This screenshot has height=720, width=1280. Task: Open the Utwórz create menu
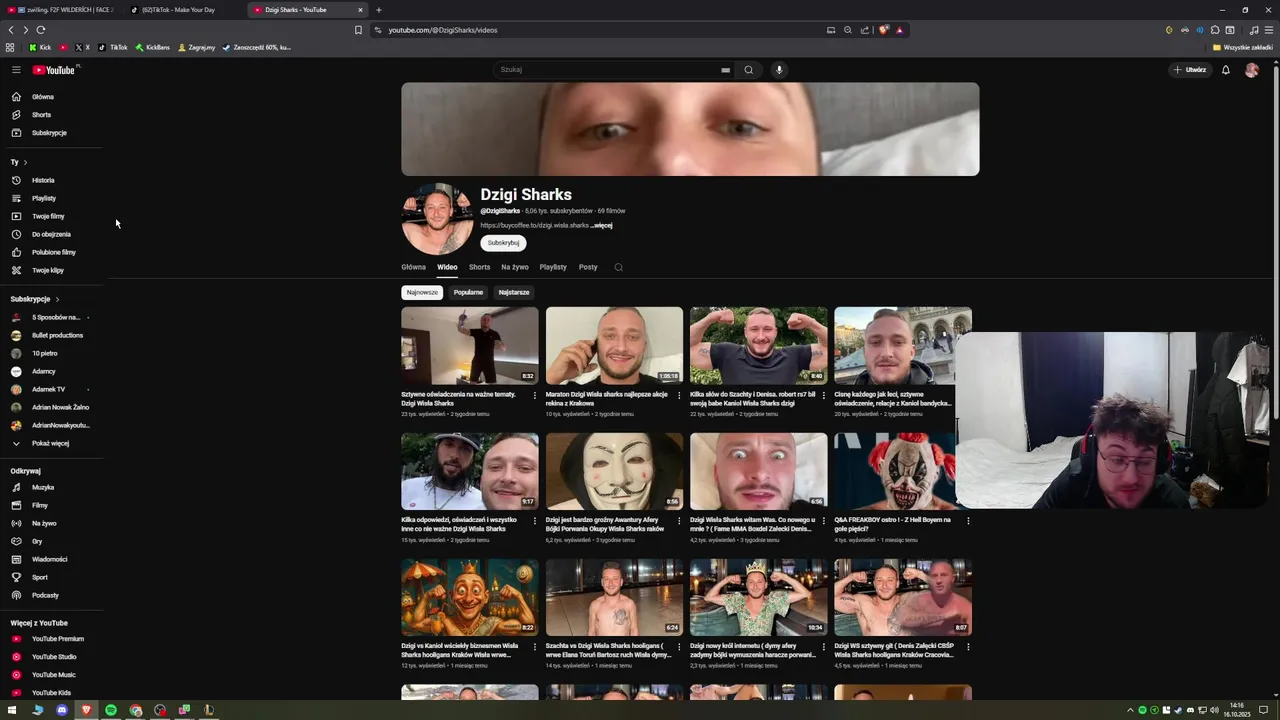(x=1190, y=70)
